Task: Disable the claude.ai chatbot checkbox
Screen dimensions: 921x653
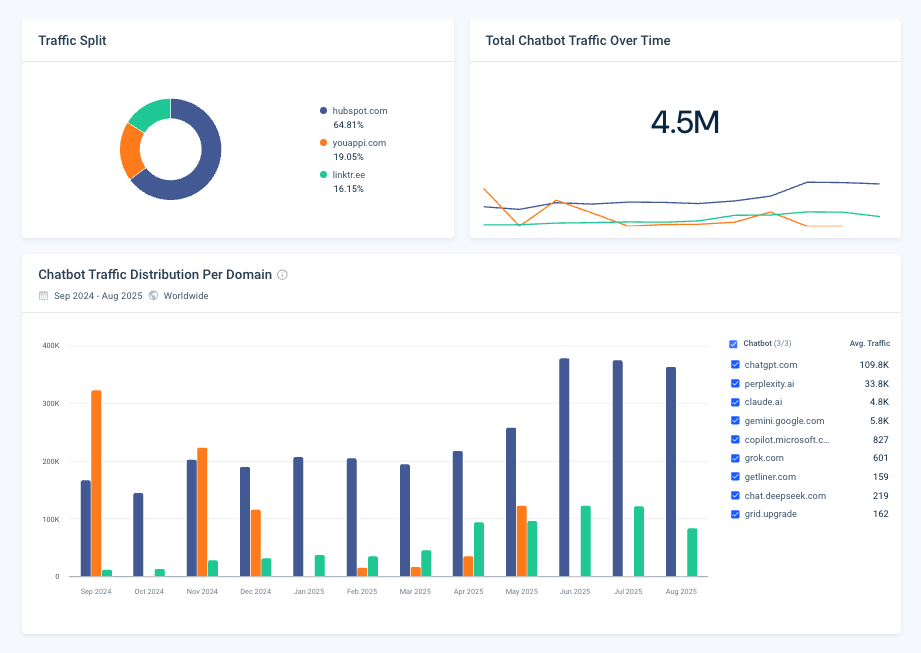Action: point(735,402)
